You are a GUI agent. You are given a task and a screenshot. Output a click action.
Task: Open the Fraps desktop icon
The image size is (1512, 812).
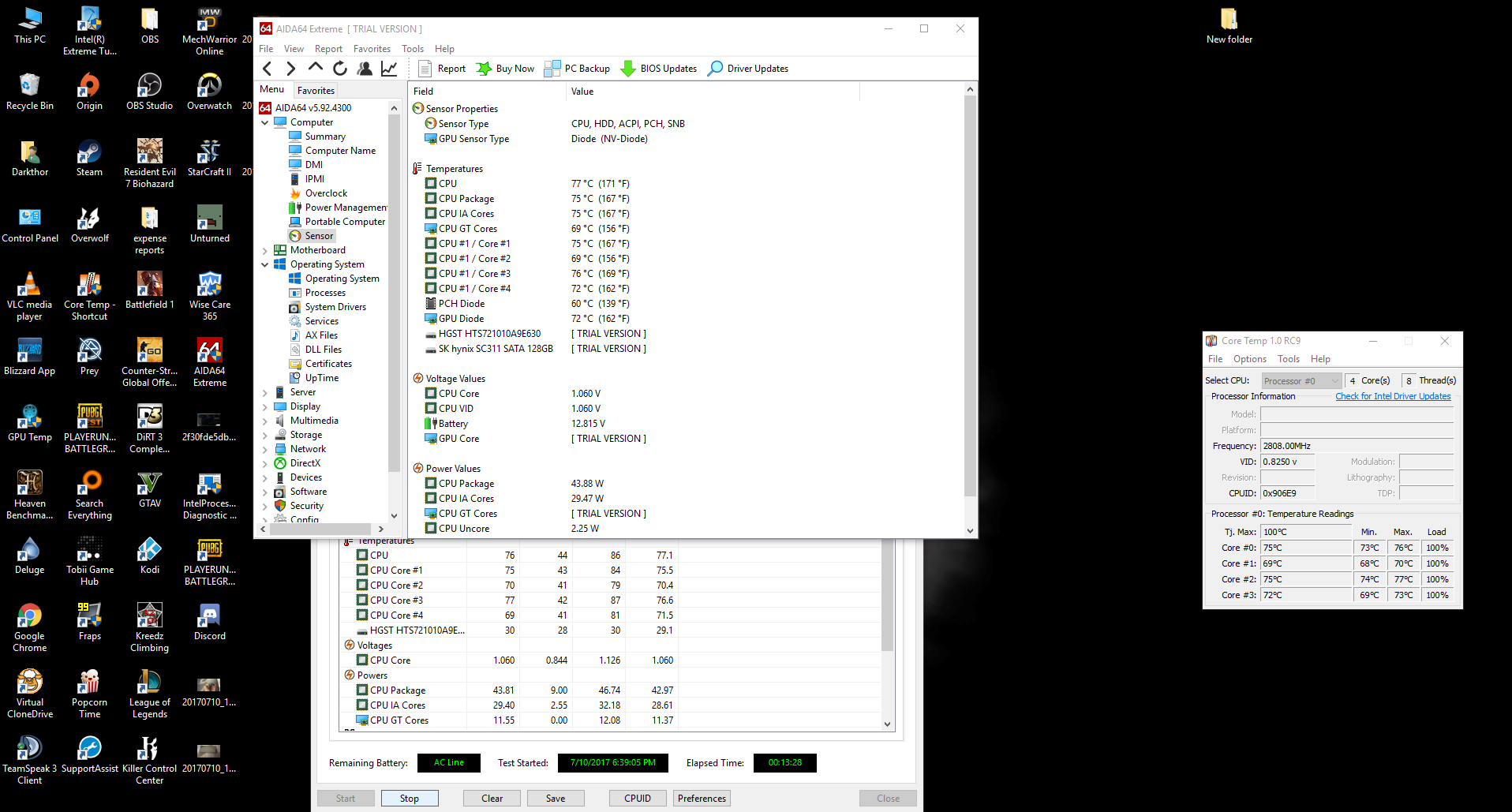[89, 622]
